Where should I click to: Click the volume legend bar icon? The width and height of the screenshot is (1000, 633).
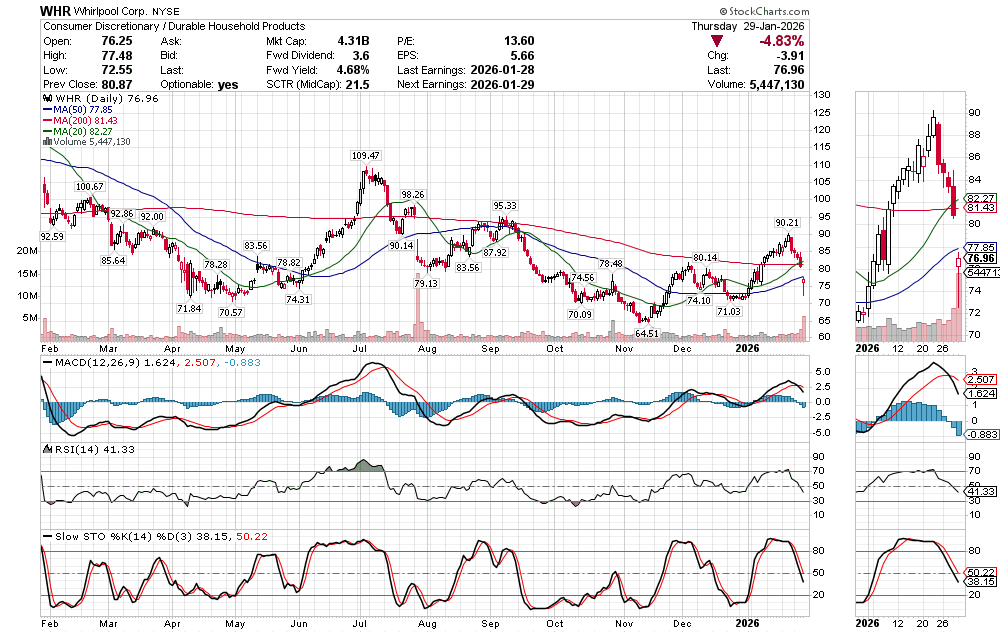(x=44, y=142)
